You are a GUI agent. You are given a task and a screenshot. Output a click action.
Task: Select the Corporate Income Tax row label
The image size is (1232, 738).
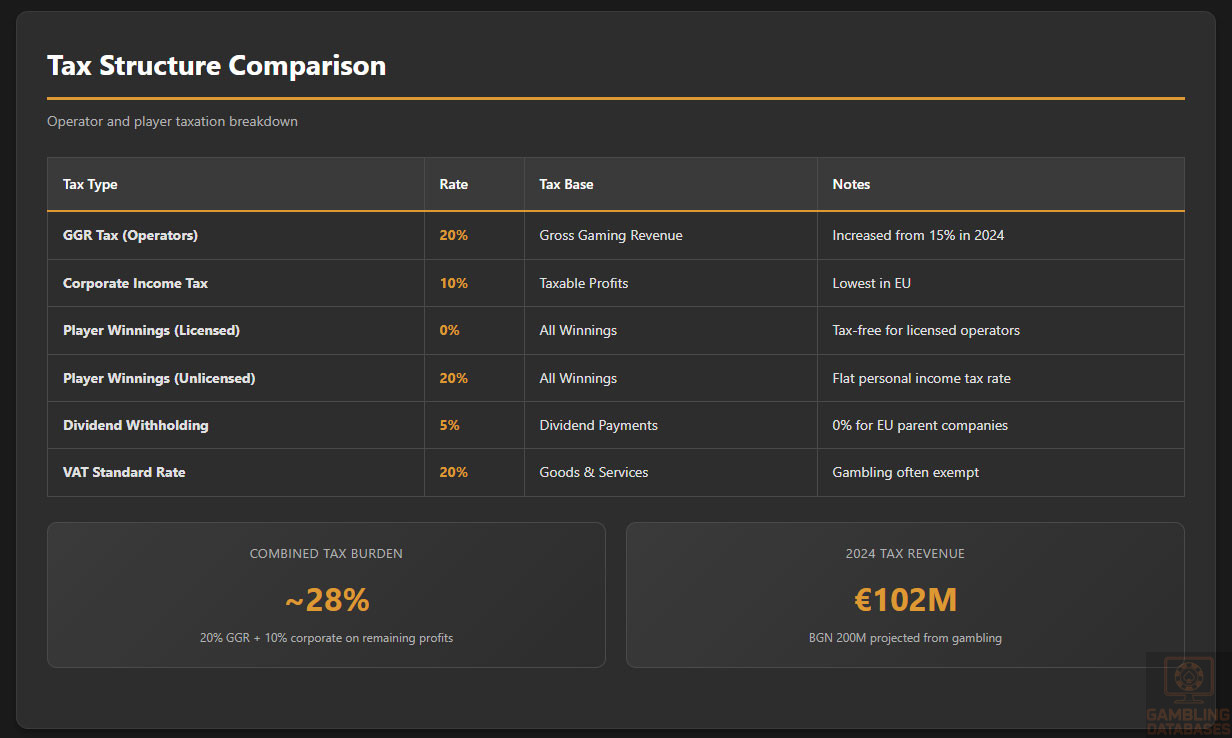pos(135,283)
